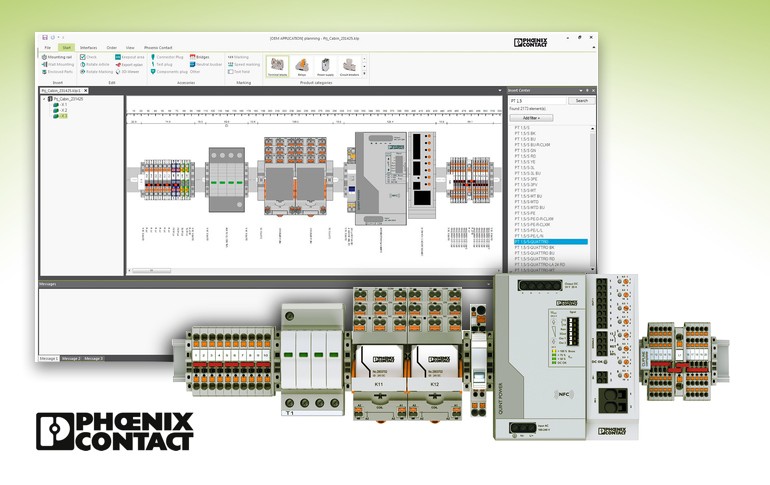
Task: Open the document tabs dropdown arrow
Action: (500, 91)
